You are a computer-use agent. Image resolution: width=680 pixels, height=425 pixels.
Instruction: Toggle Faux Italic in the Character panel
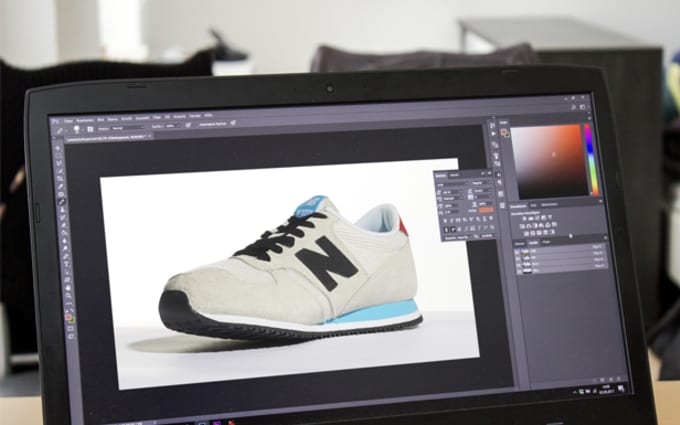451,220
